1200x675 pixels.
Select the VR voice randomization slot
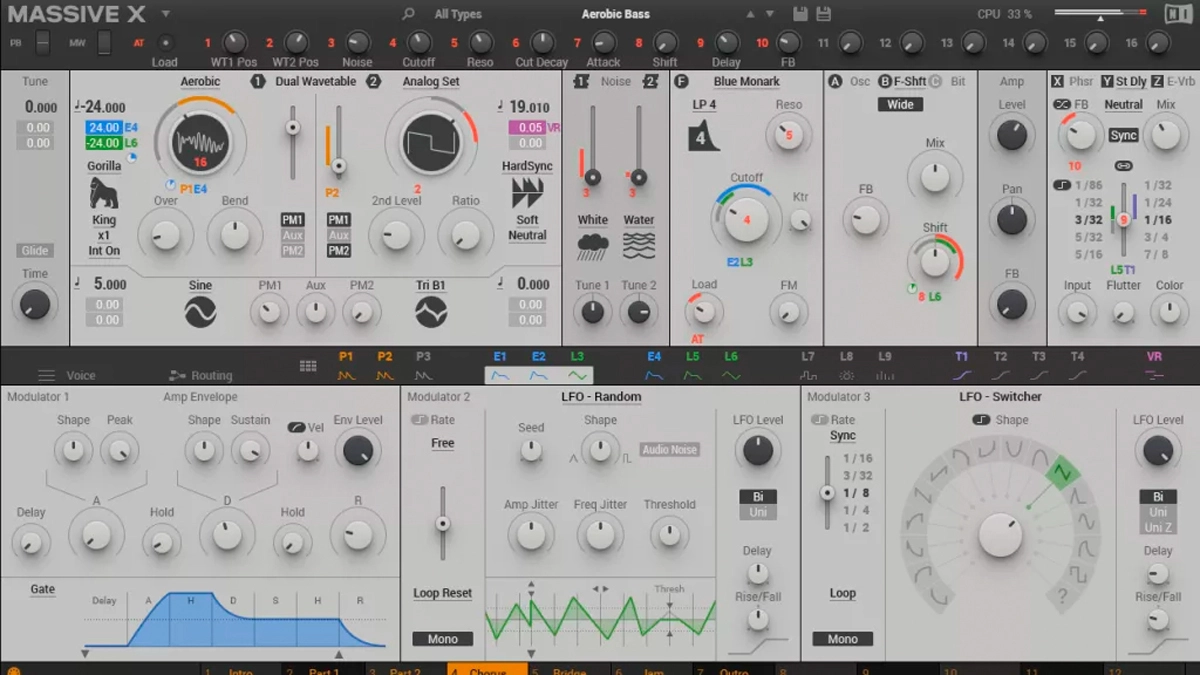(x=1154, y=366)
